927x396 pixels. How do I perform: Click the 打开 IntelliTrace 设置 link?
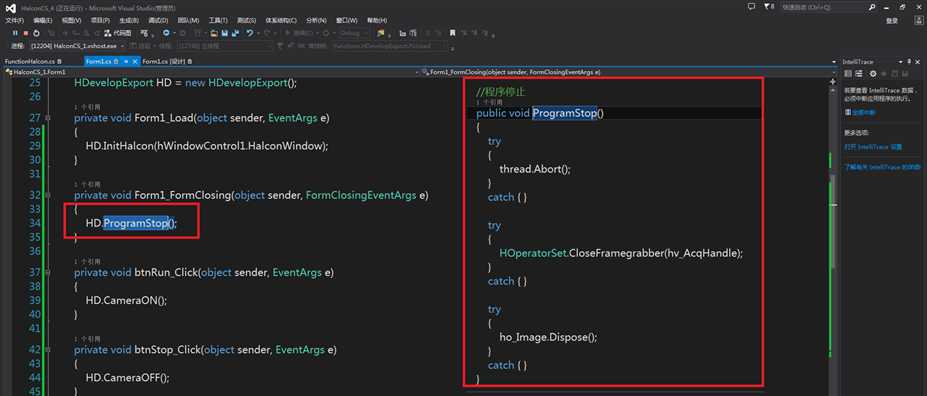tap(873, 146)
